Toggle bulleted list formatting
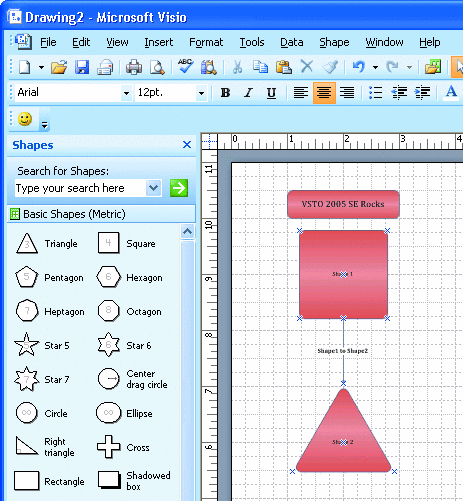Image resolution: width=463 pixels, height=501 pixels. 376,93
